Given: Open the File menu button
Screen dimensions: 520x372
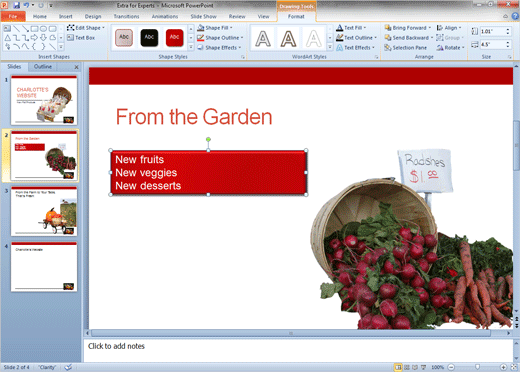Looking at the screenshot, I should (13, 16).
